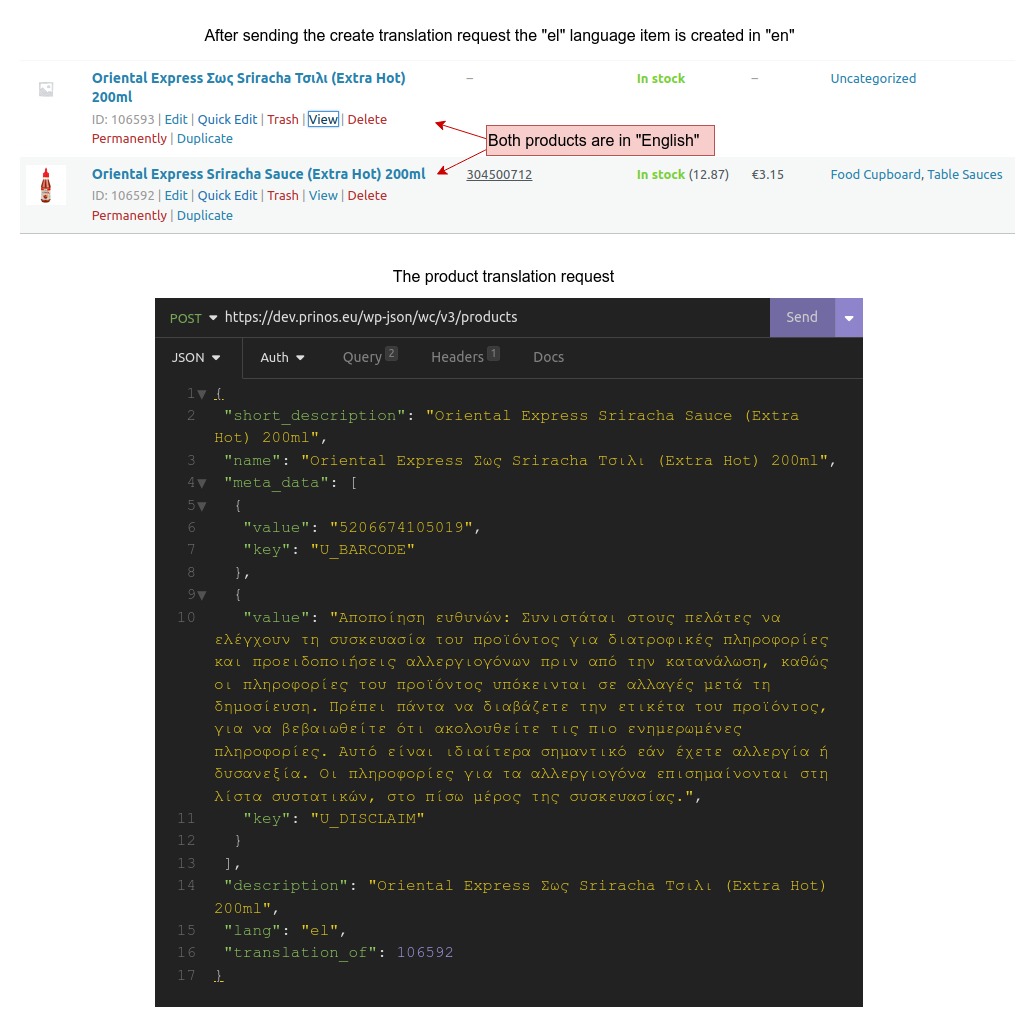Open product title Oriental Express Sriracha Sauce (Extra Hot) 200ml

[x=258, y=174]
